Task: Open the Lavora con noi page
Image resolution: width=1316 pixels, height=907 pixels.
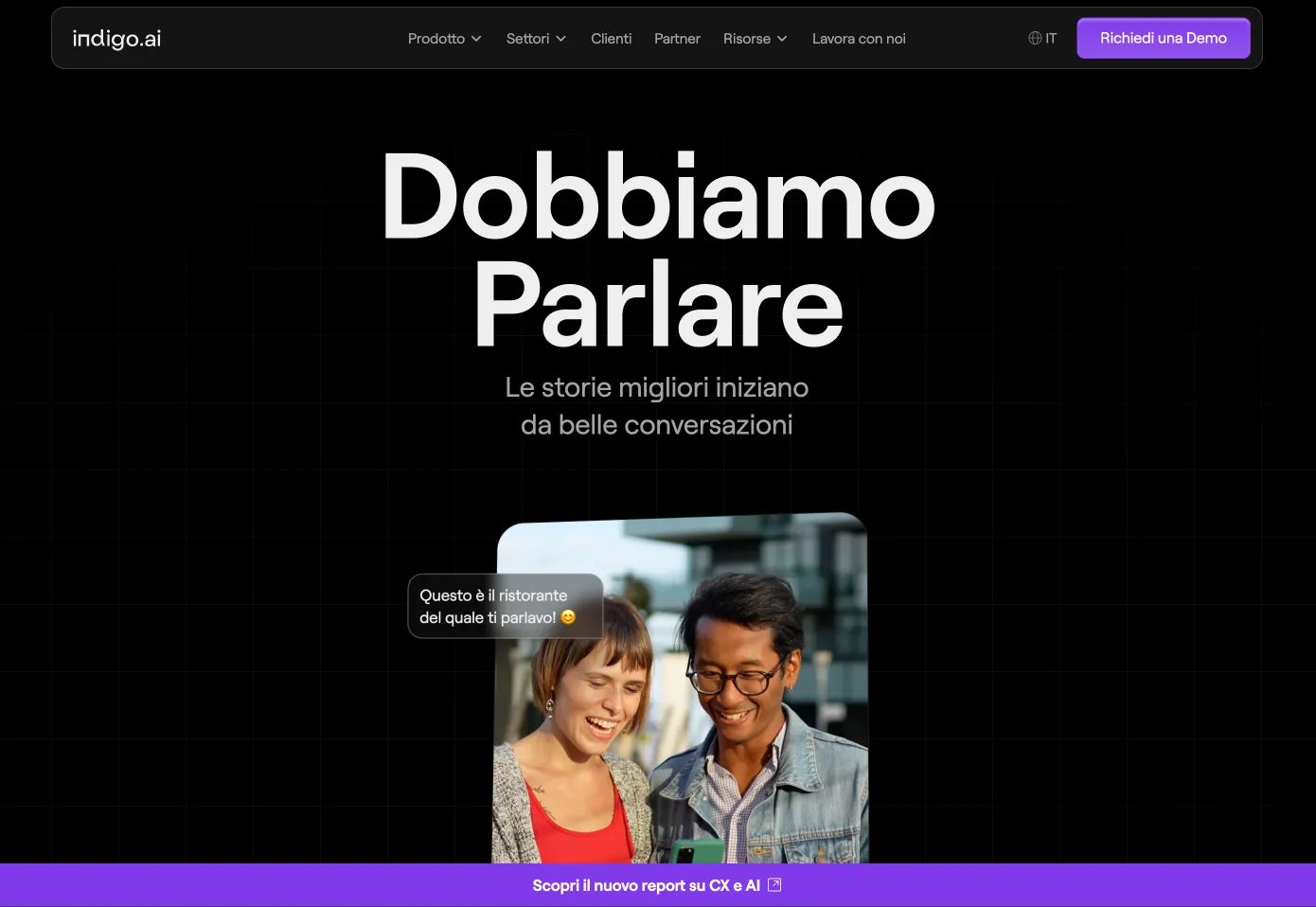Action: click(858, 39)
